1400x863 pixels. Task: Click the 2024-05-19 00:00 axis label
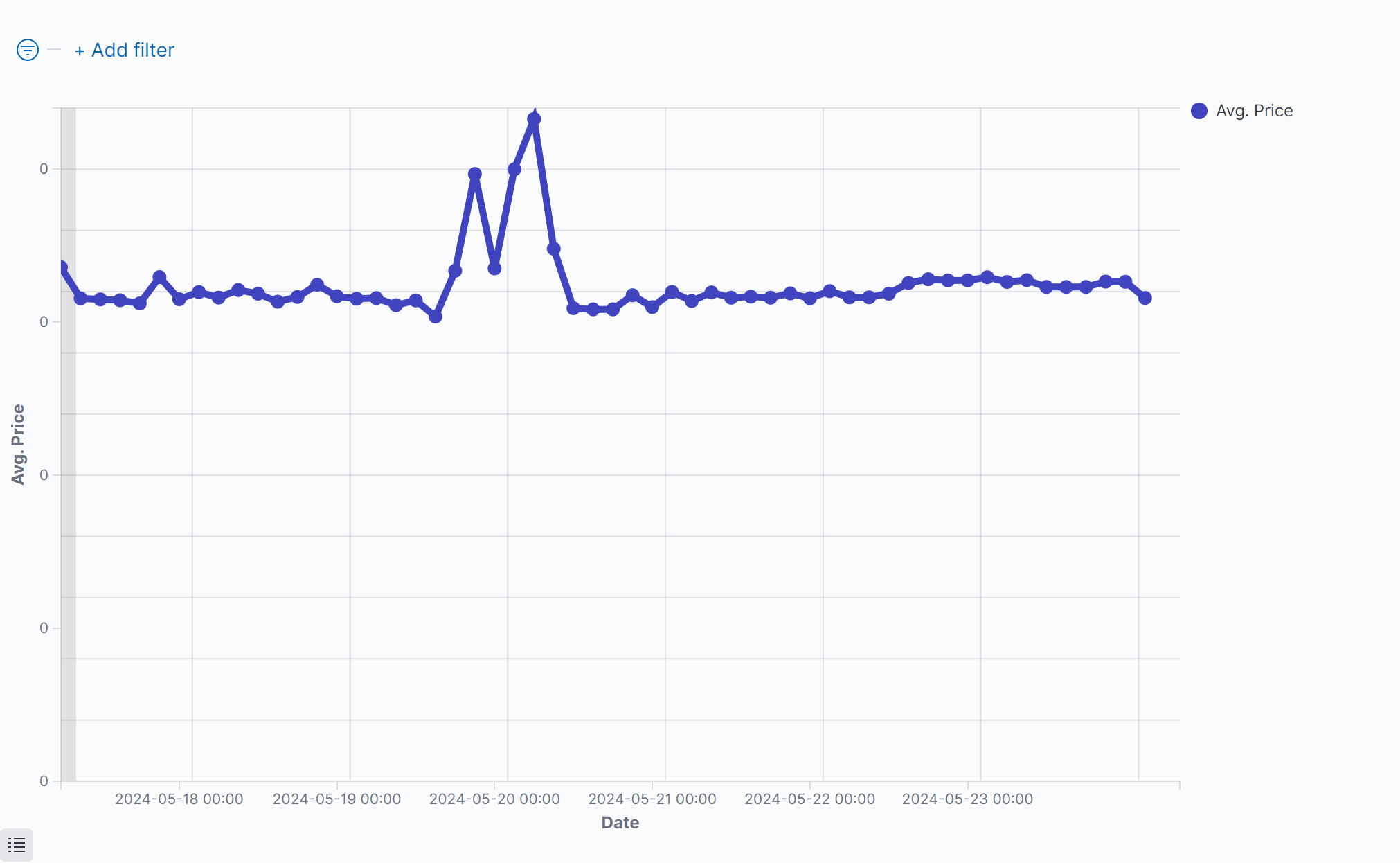coord(336,799)
